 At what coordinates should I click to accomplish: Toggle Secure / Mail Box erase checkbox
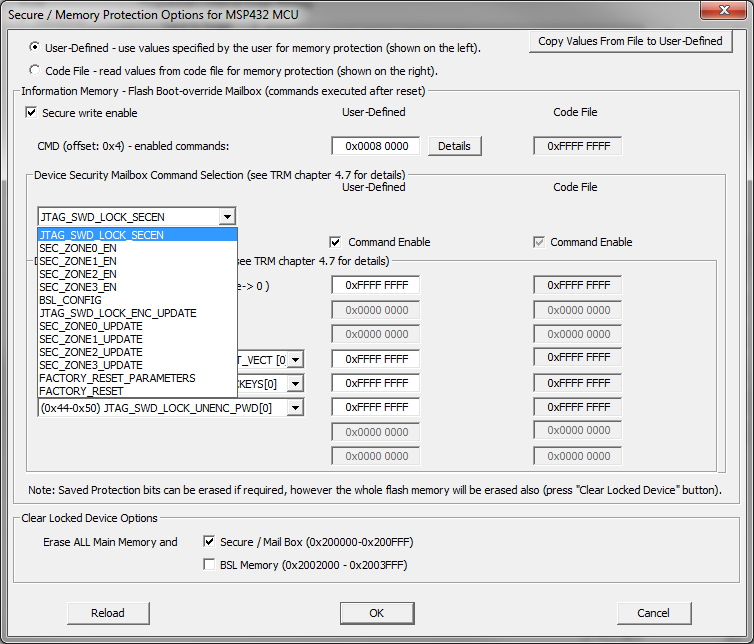[209, 542]
